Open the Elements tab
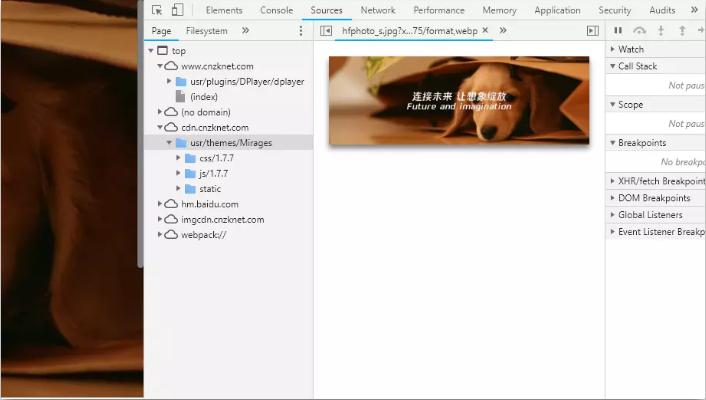 224,10
